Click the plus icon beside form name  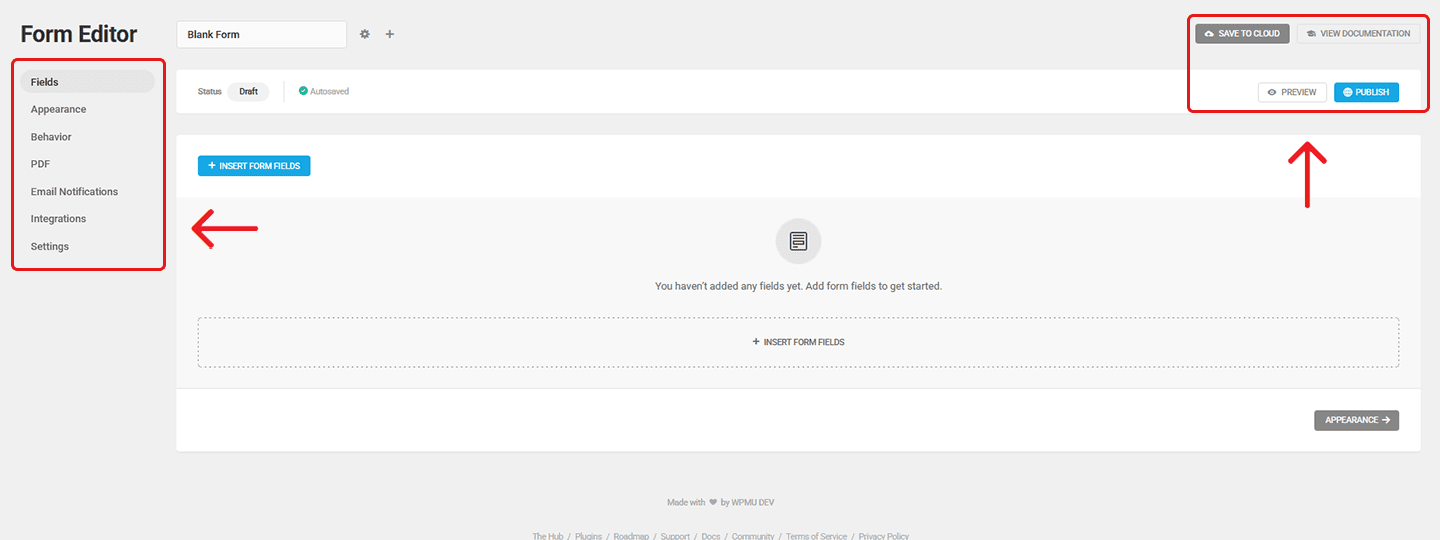(x=390, y=34)
